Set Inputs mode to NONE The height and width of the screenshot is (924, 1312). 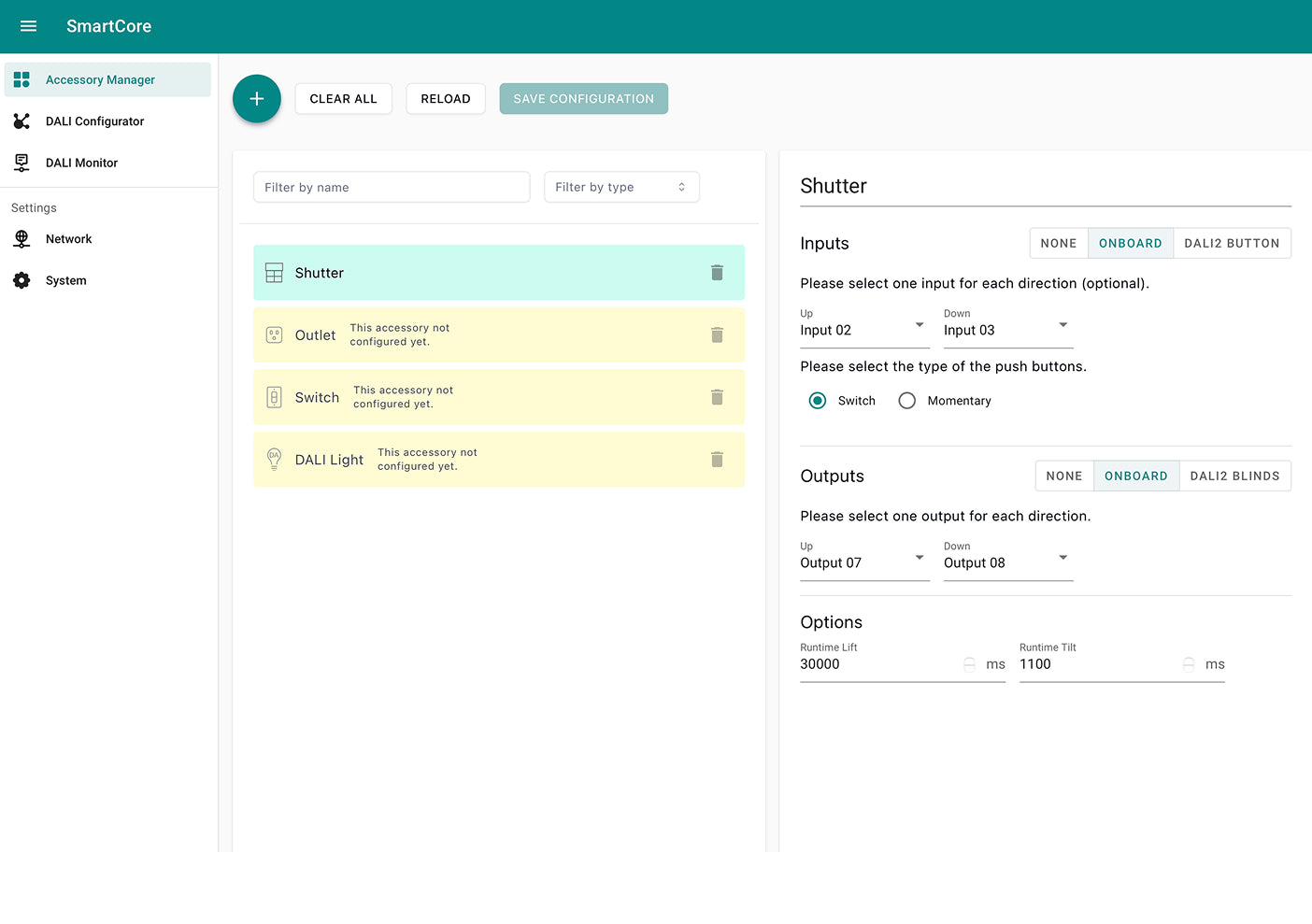[1058, 243]
